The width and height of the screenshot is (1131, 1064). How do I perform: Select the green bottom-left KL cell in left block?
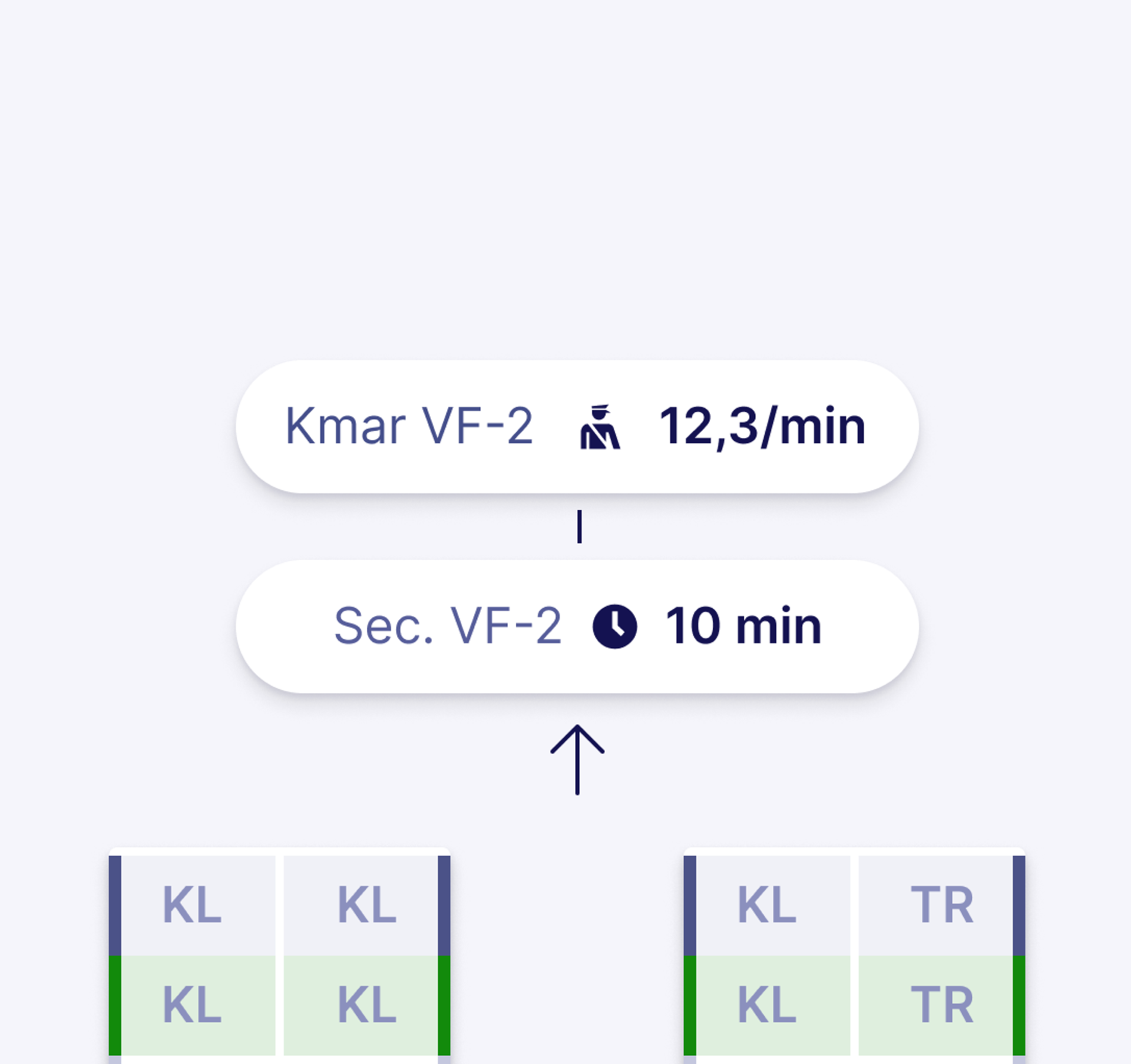click(x=192, y=1006)
